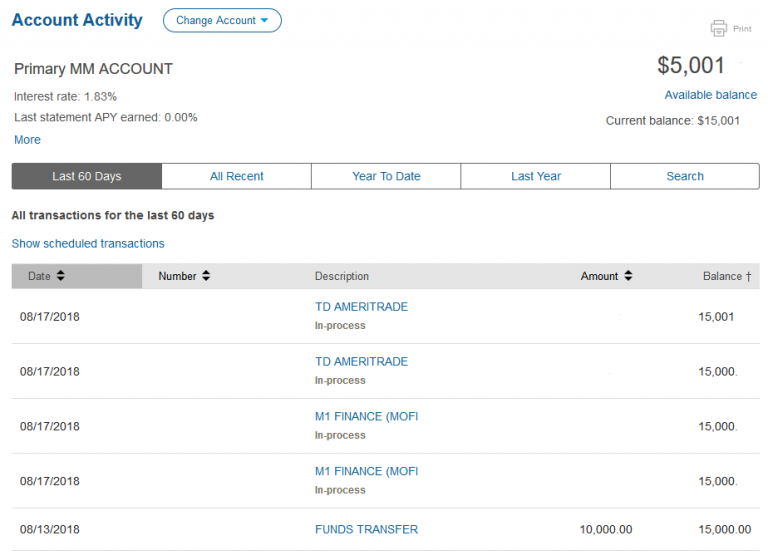
Task: Expand account details with More
Action: click(27, 140)
